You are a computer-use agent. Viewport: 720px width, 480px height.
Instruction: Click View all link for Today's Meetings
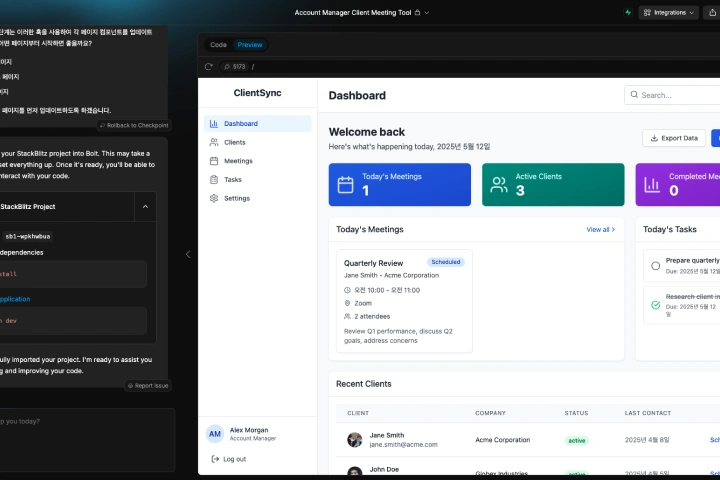(600, 230)
